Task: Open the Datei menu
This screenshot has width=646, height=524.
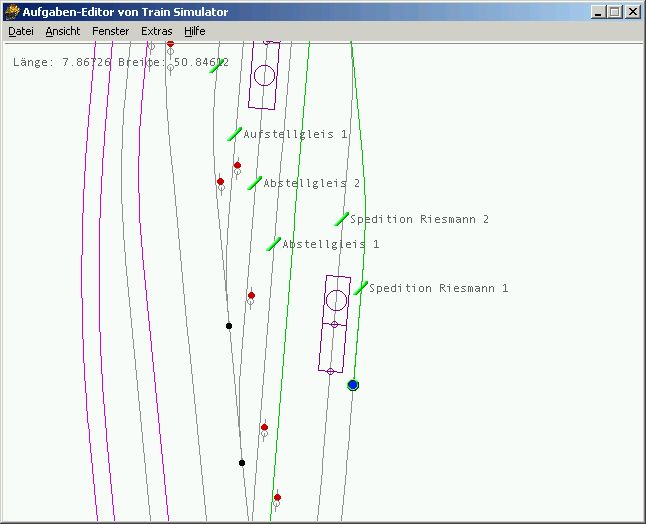Action: pos(21,31)
